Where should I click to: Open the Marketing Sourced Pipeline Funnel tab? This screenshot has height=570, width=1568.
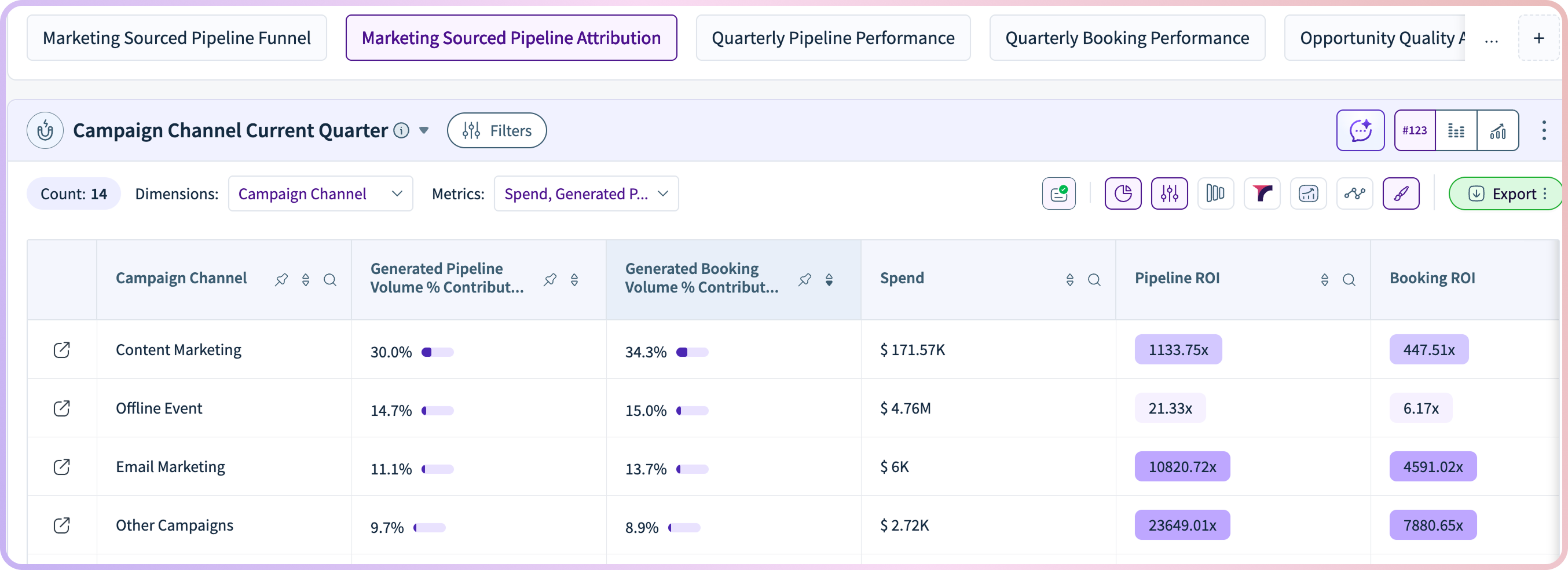[x=177, y=38]
